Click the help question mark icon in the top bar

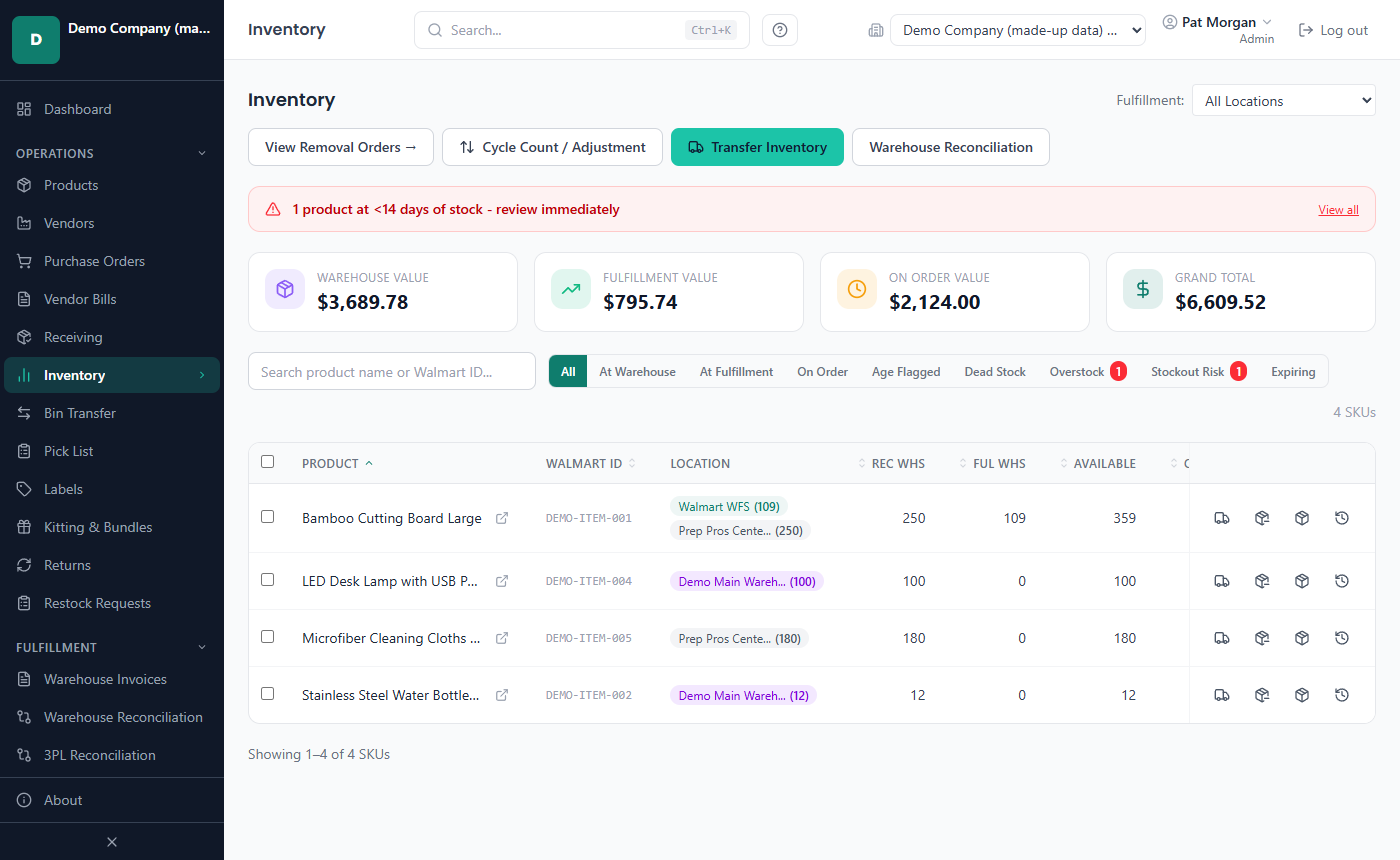[780, 30]
